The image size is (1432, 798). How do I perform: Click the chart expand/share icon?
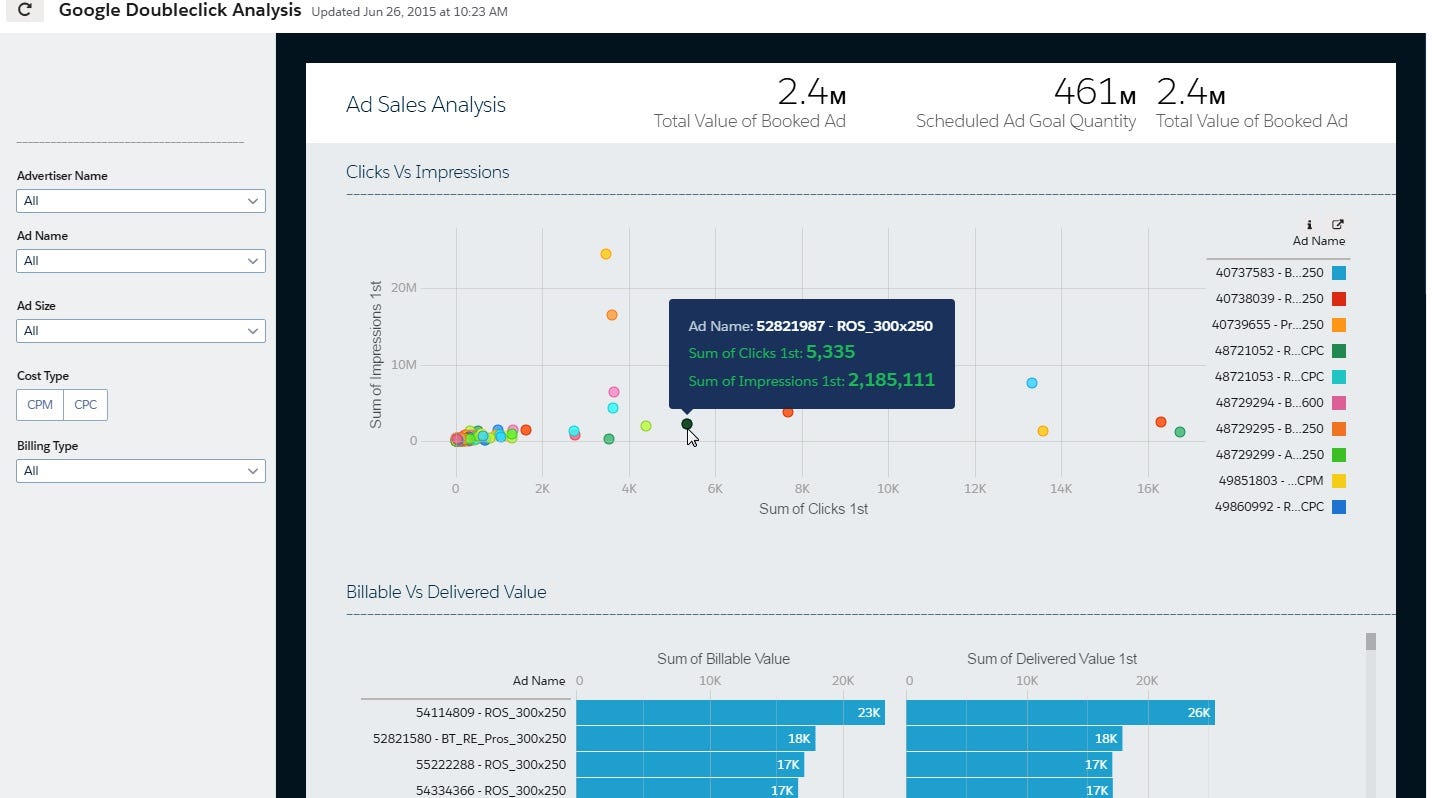1338,225
